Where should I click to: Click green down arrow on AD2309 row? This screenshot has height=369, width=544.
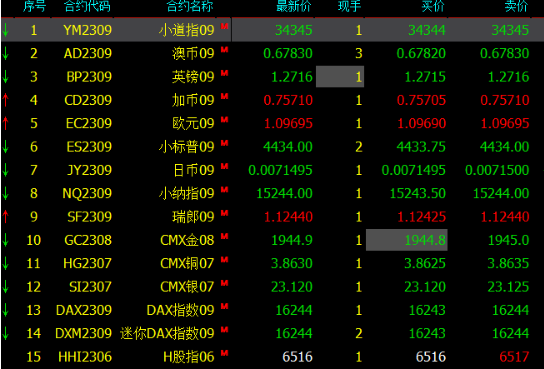tap(5, 53)
